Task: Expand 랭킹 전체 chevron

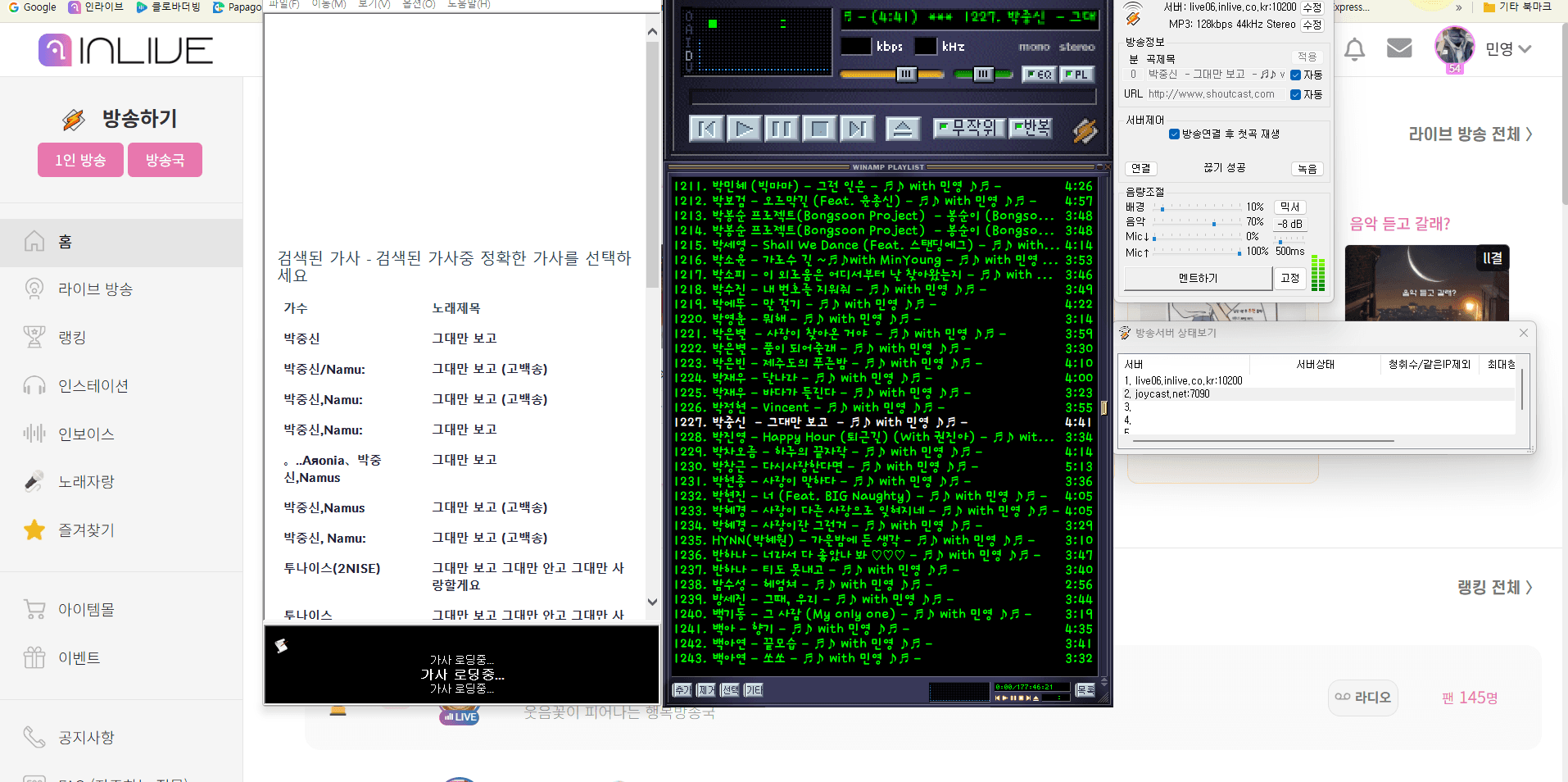Action: pos(1529,588)
